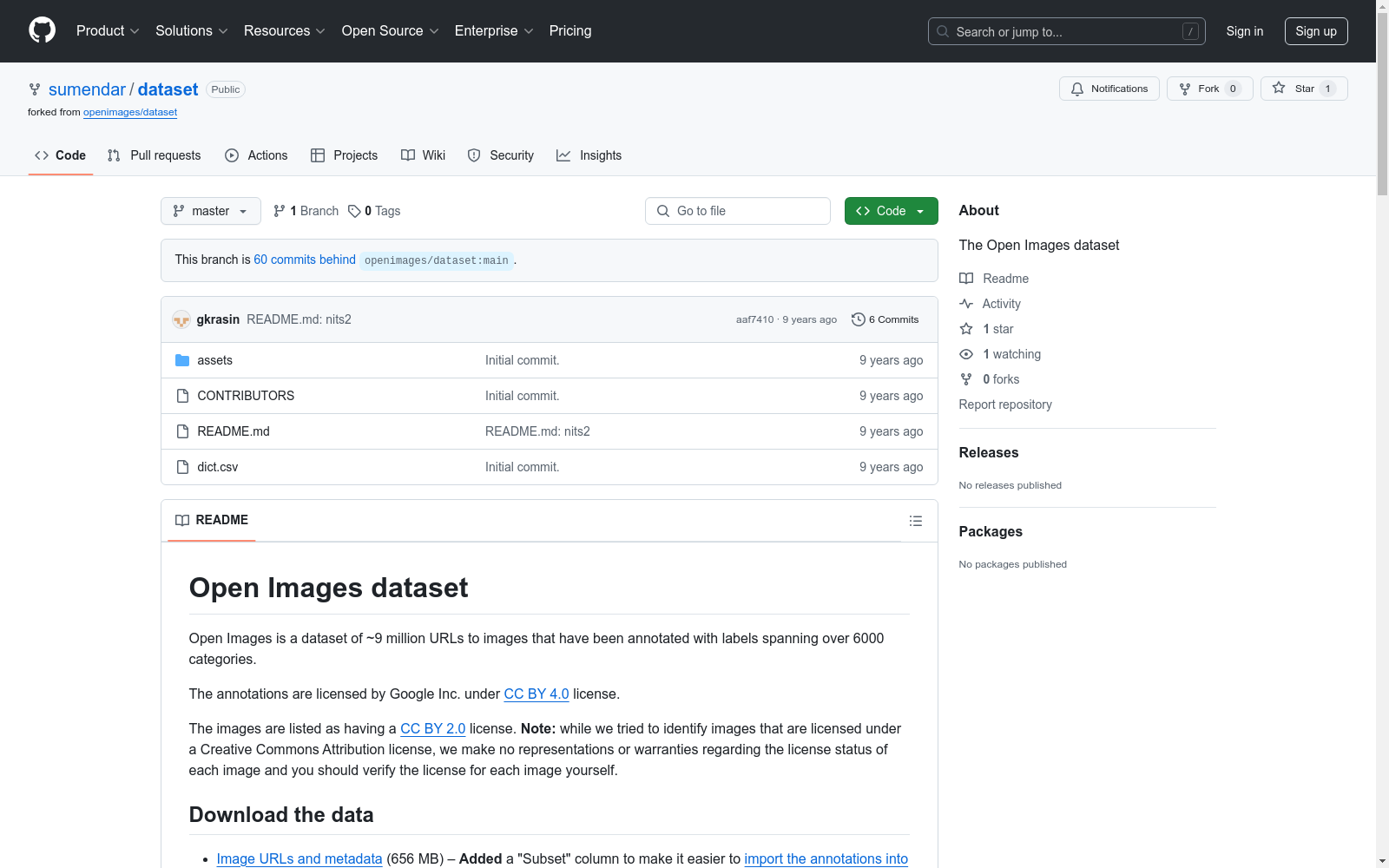1389x868 pixels.
Task: Click the slash shortcut icon in search
Action: coord(1190,31)
